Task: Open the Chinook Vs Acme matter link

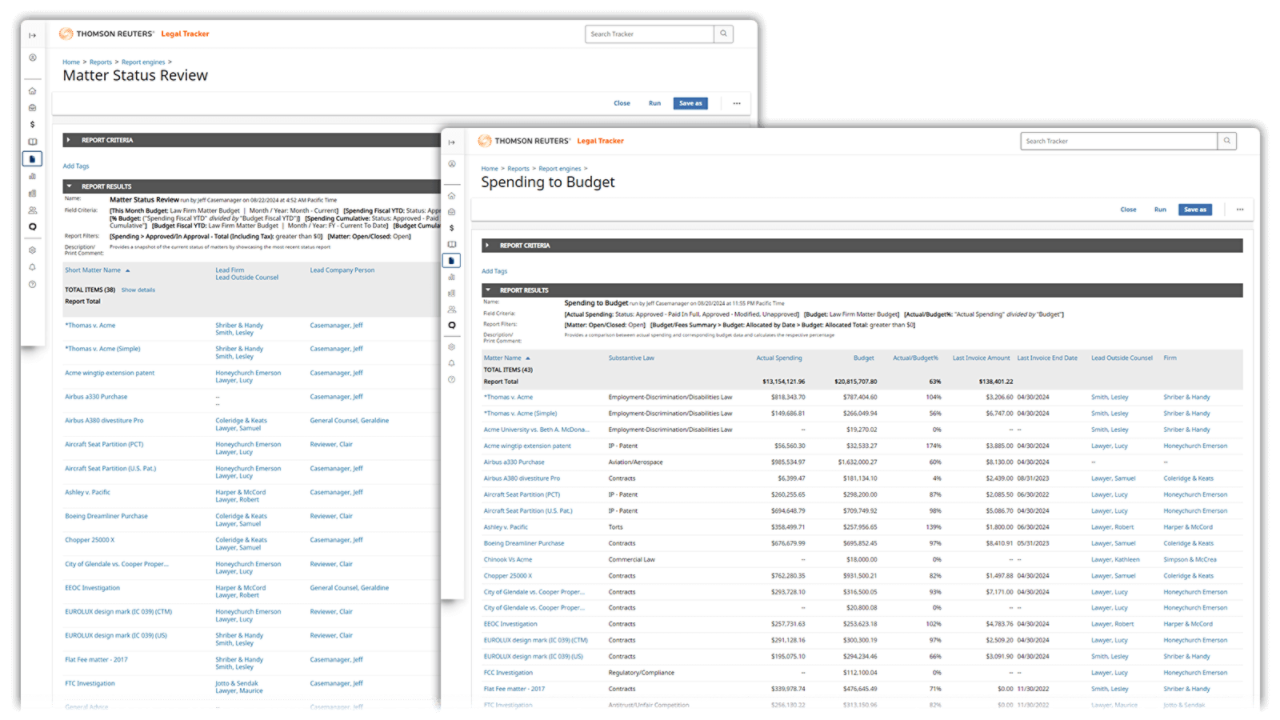Action: tap(507, 560)
